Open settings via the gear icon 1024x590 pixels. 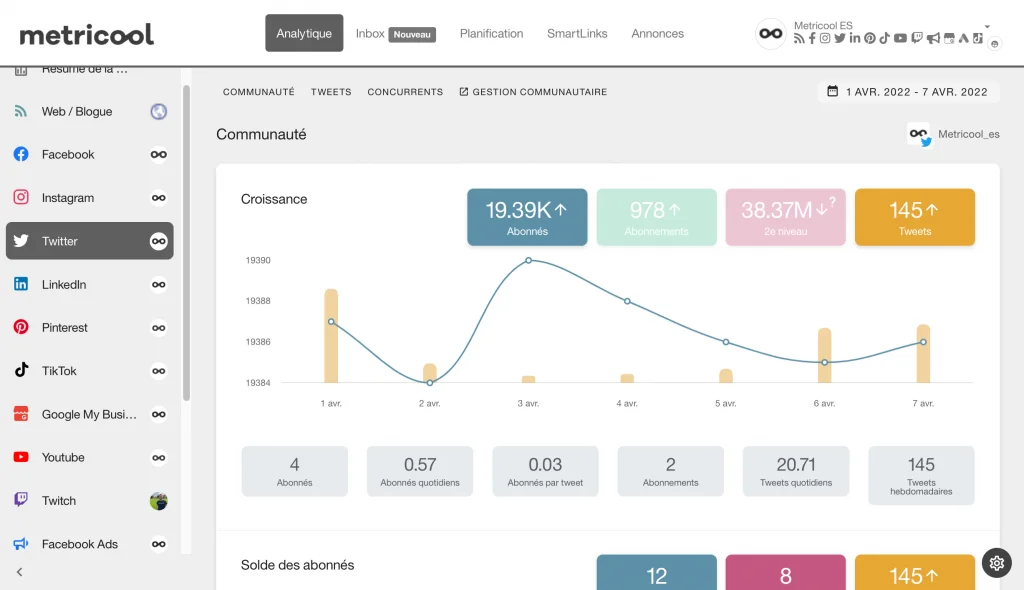996,563
